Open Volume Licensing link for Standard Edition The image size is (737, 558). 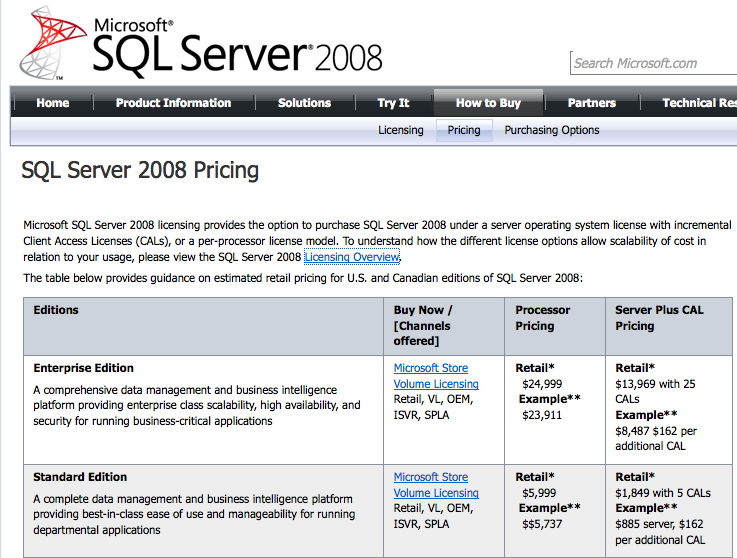pyautogui.click(x=436, y=493)
